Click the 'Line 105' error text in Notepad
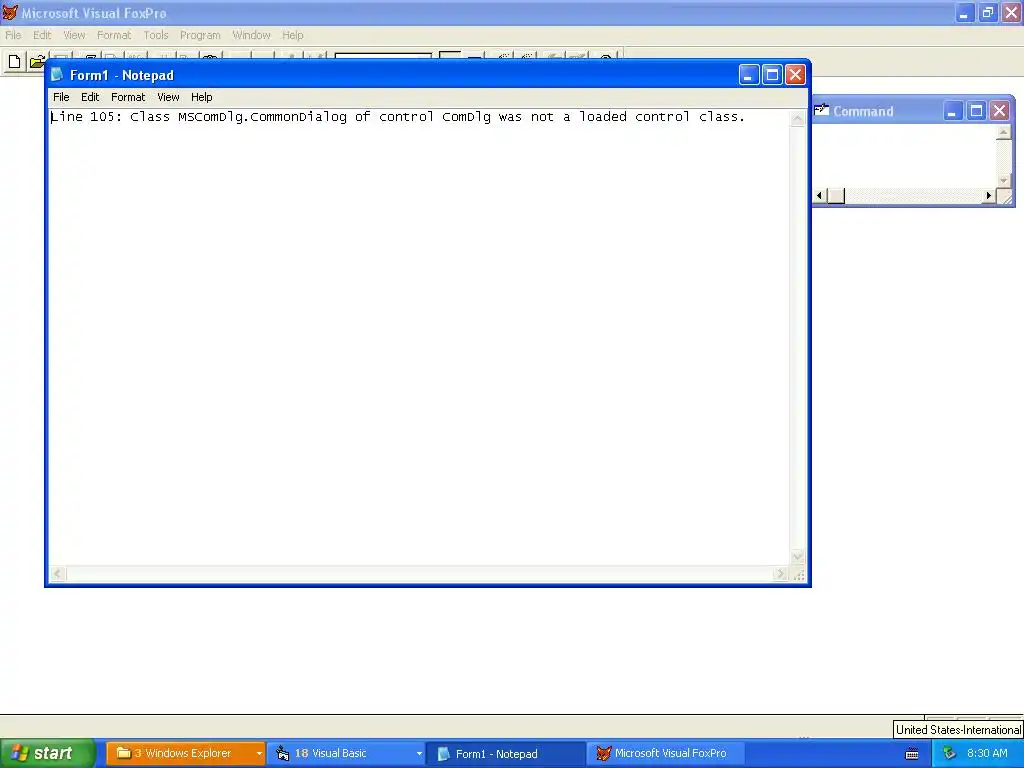The height and width of the screenshot is (768, 1024). 398,117
